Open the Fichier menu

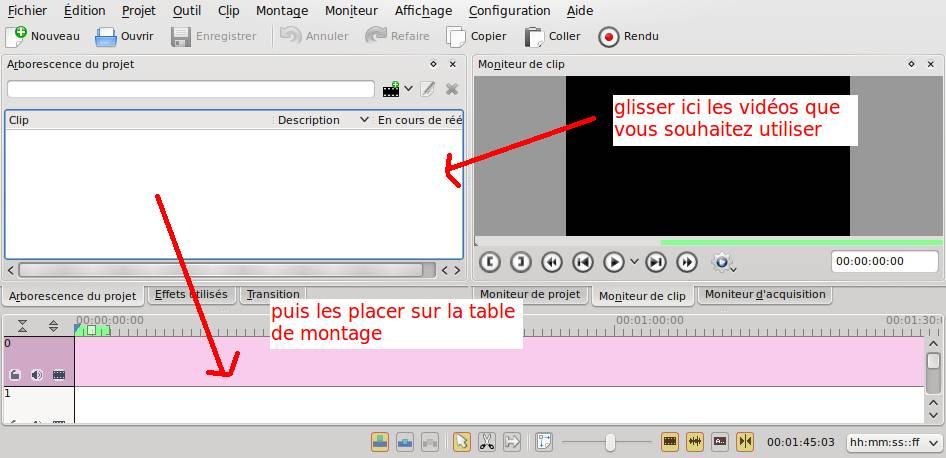click(x=27, y=10)
